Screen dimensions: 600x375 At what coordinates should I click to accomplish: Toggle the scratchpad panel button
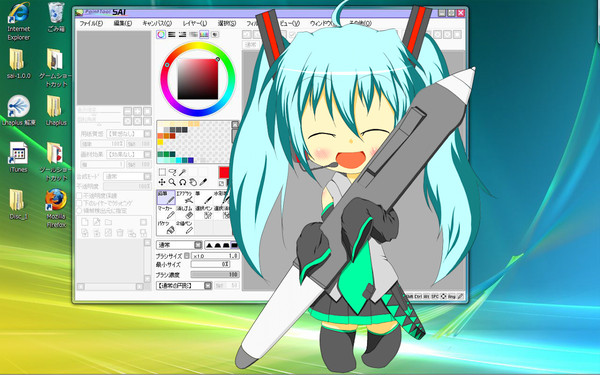[x=215, y=34]
